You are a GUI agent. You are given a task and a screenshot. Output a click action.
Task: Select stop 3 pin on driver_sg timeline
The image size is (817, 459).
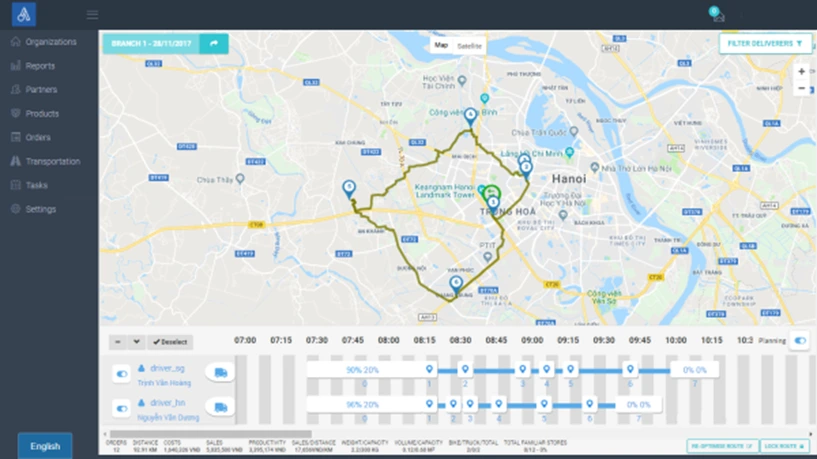click(523, 369)
